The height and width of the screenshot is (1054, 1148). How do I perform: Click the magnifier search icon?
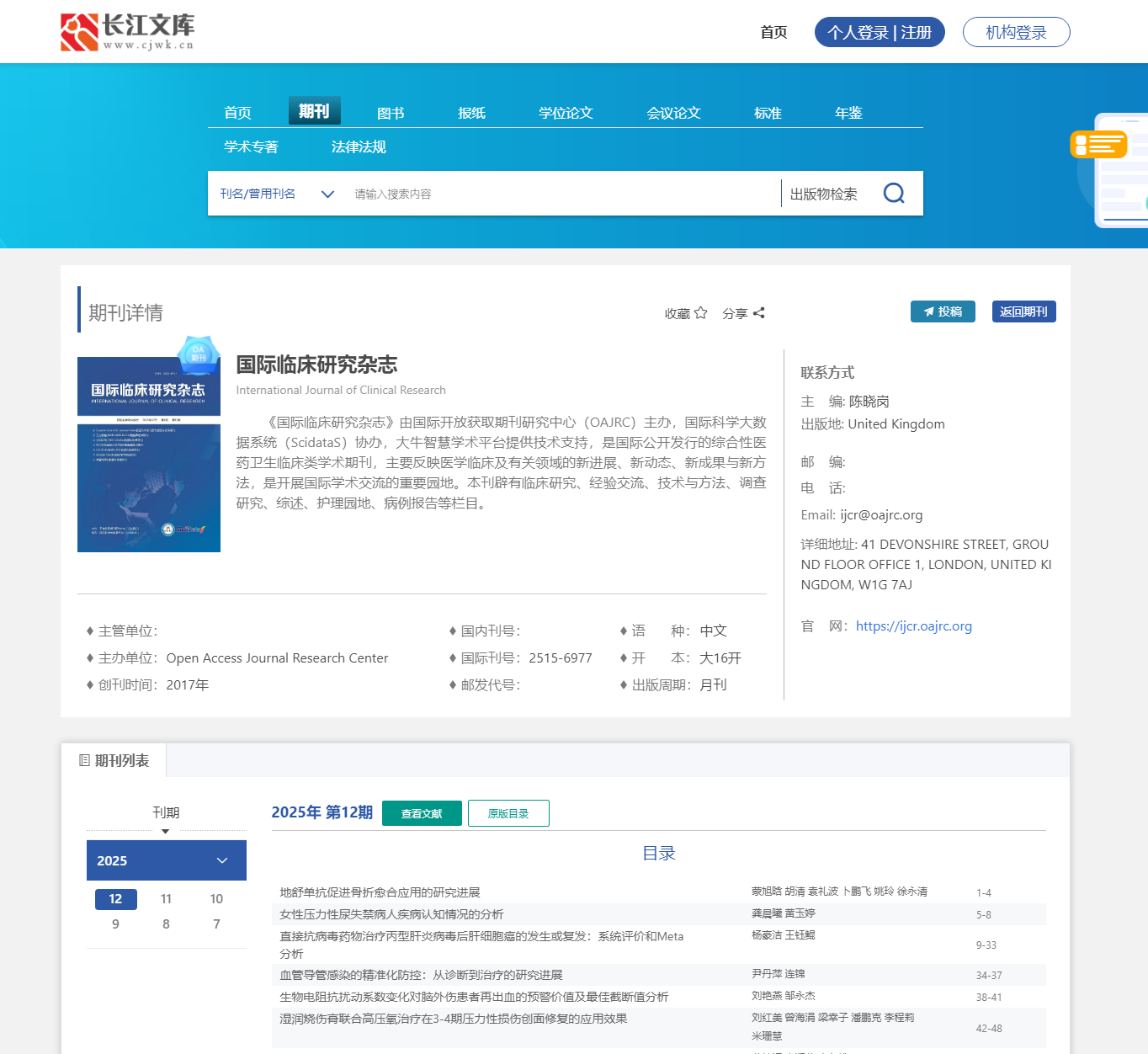pyautogui.click(x=894, y=194)
